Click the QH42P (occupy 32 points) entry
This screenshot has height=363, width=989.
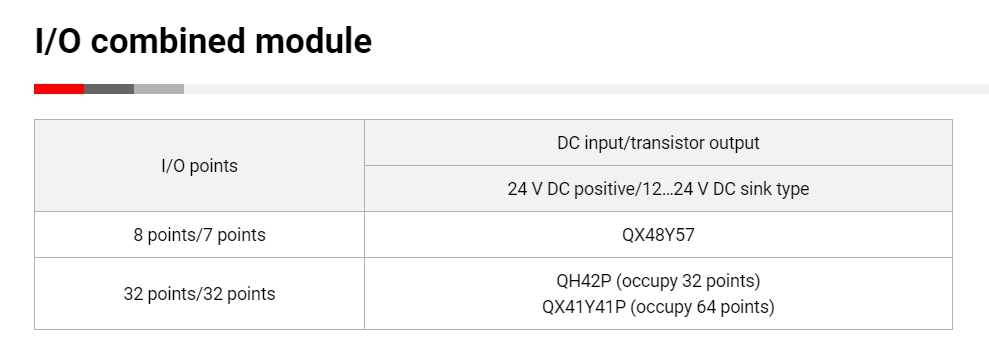[x=658, y=280]
